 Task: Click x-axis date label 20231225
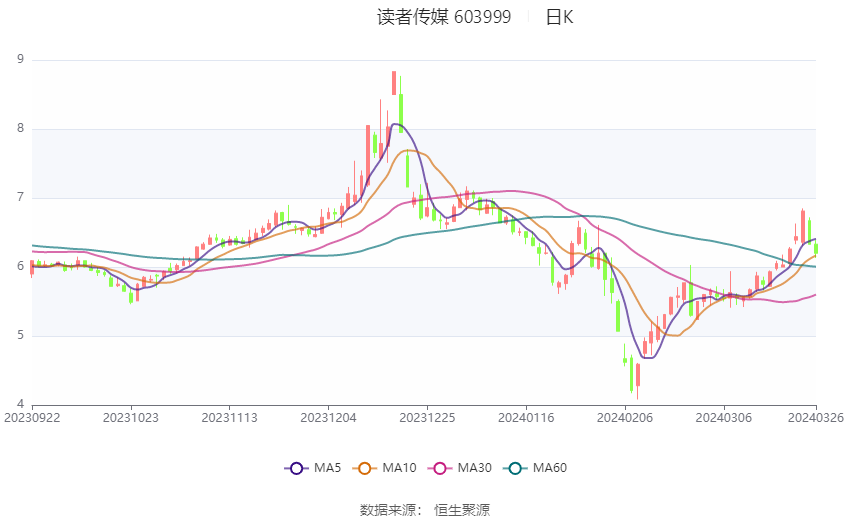(x=427, y=418)
